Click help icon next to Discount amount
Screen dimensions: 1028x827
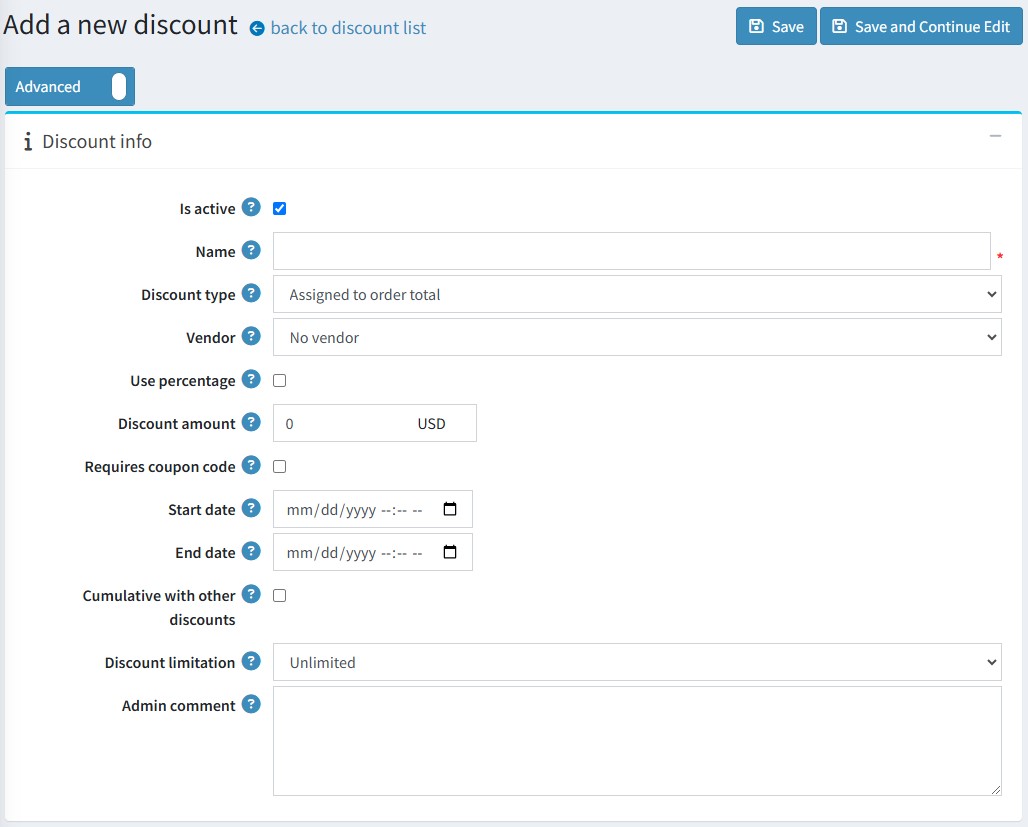pyautogui.click(x=251, y=423)
